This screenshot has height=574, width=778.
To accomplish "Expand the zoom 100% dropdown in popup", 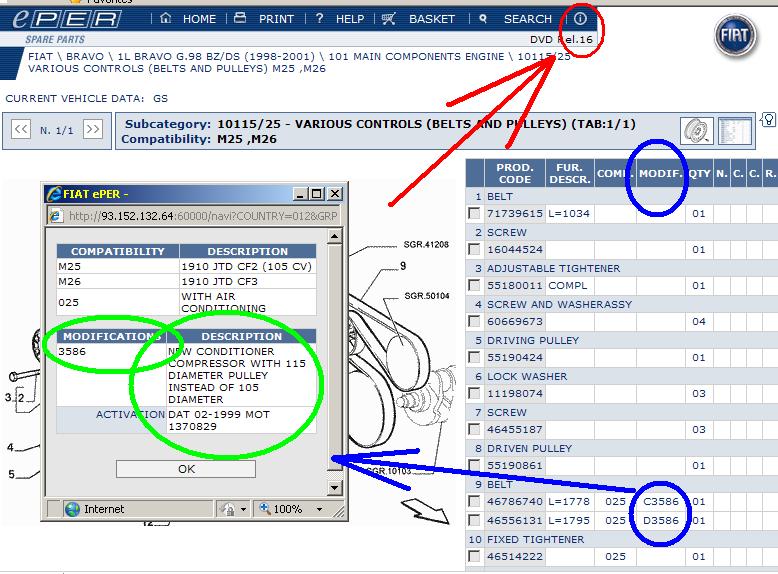I will (319, 509).
